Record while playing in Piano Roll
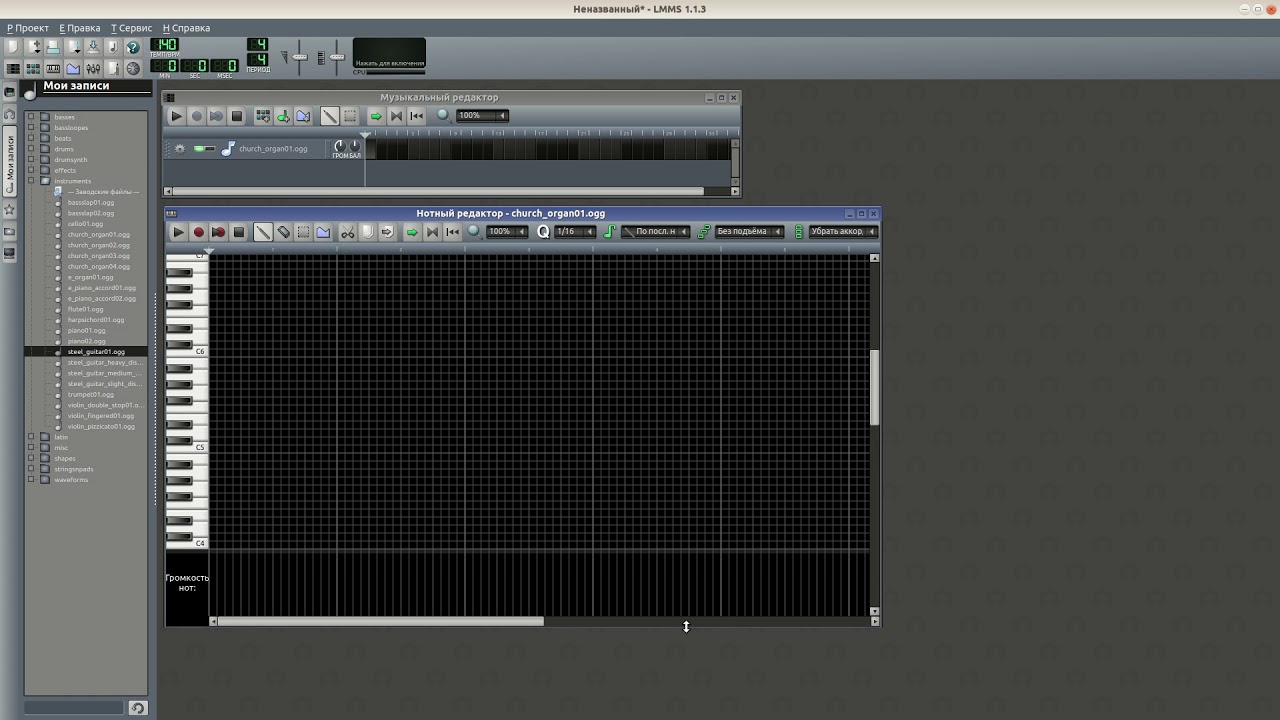 (x=218, y=232)
